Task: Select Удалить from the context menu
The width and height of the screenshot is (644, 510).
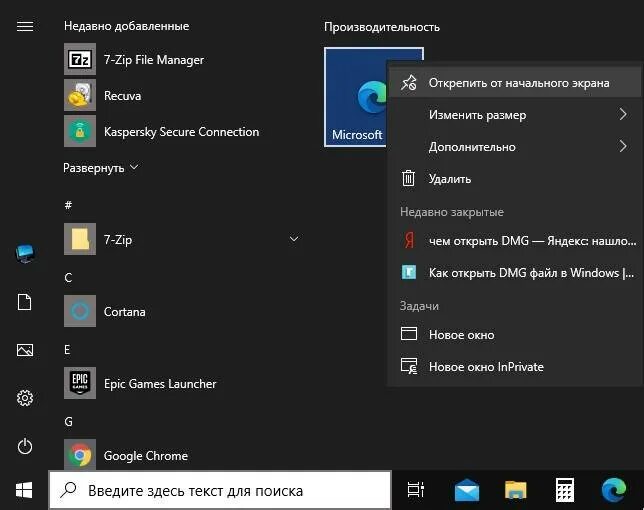Action: [515, 179]
